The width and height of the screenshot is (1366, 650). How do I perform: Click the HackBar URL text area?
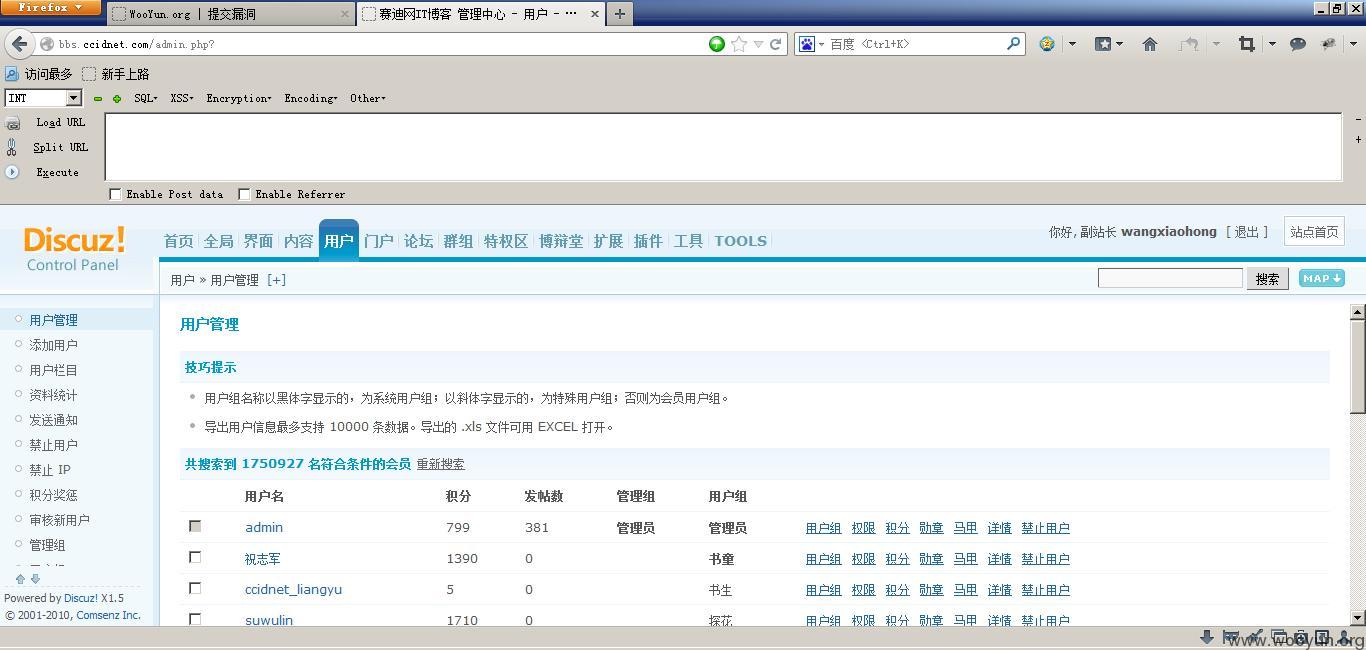[723, 147]
